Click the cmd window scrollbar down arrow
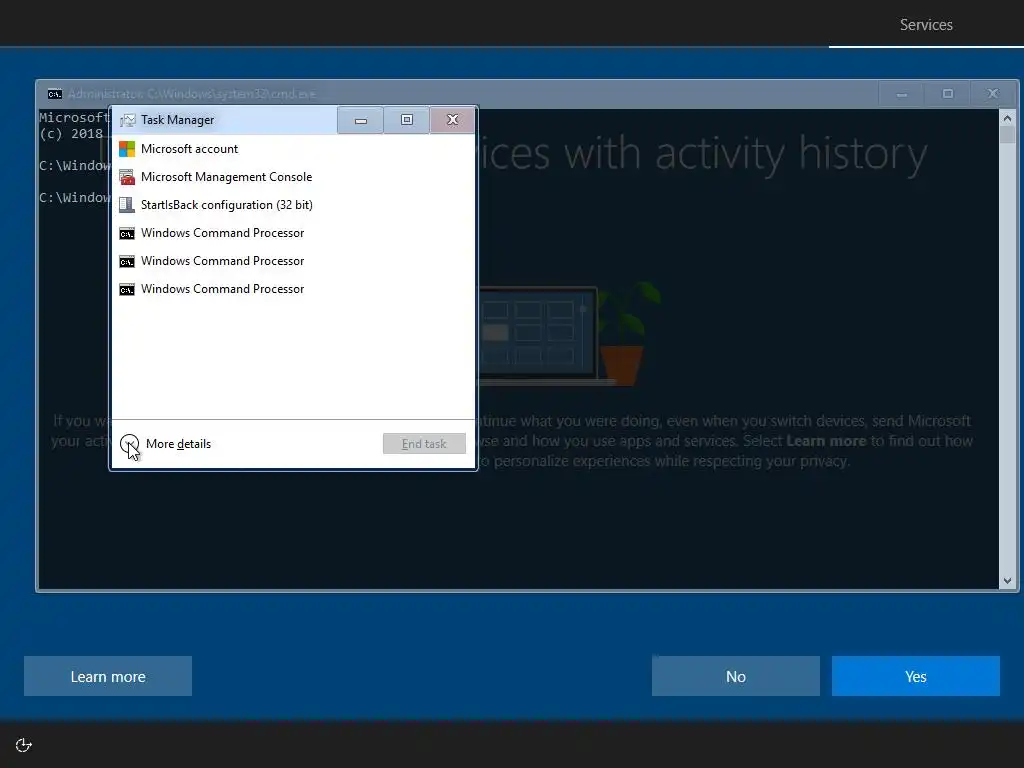Viewport: 1024px width, 768px height. 1007,581
